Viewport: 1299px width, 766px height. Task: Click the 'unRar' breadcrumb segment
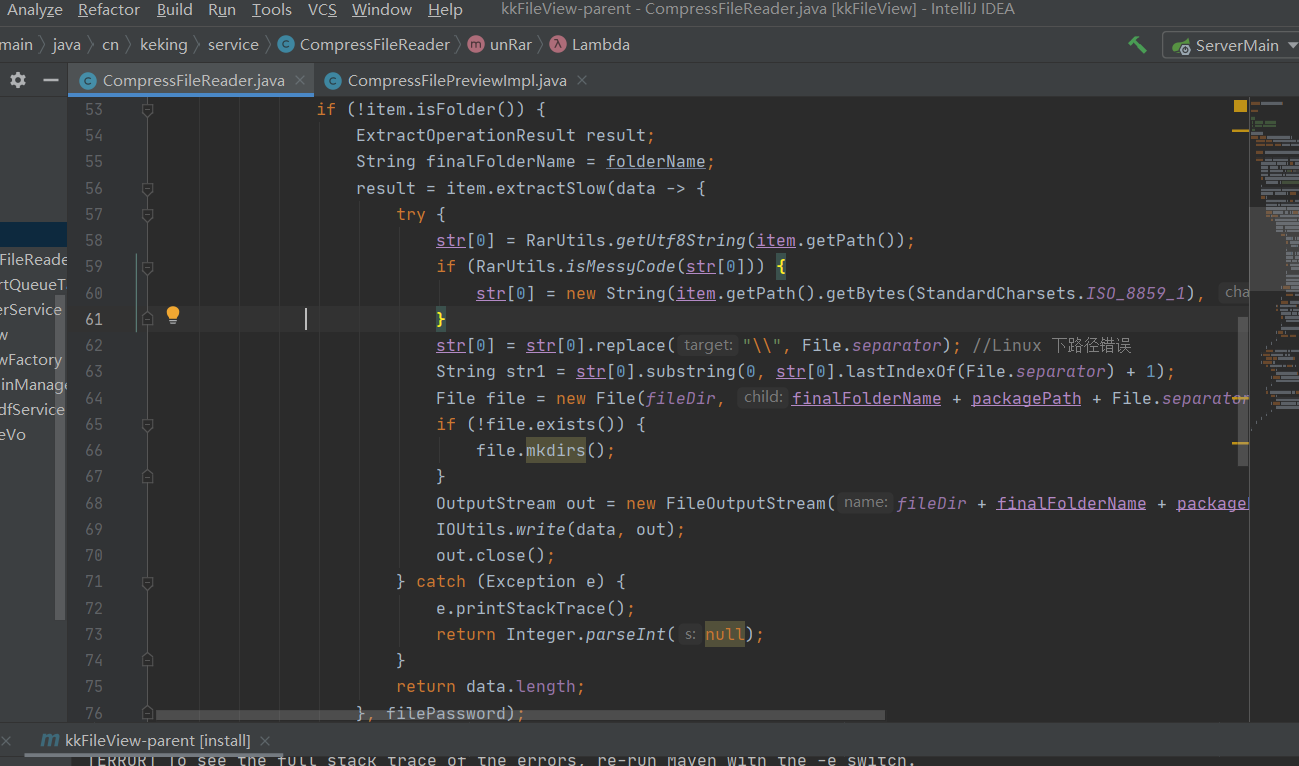point(511,44)
